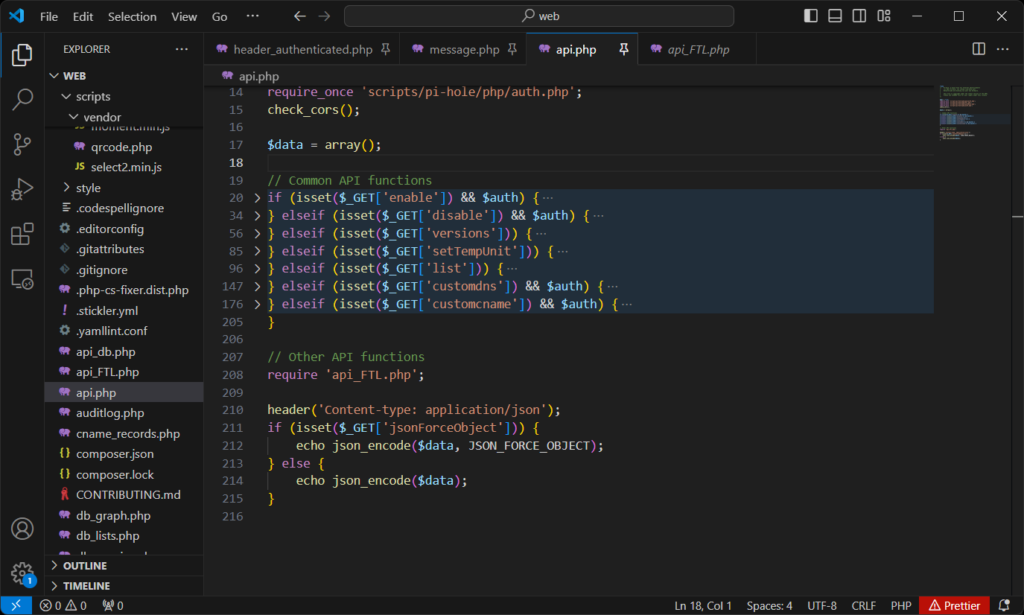Screen dimensions: 1024x615
Task: Open composer.json in the file tree
Action: tap(115, 454)
